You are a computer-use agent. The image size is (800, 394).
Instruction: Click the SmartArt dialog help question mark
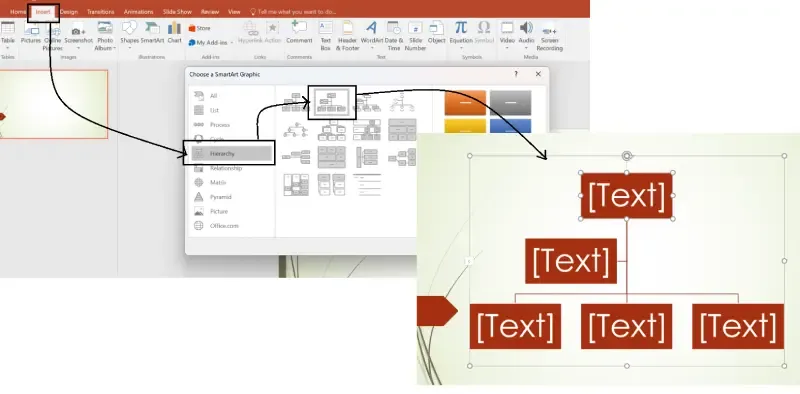pyautogui.click(x=516, y=74)
